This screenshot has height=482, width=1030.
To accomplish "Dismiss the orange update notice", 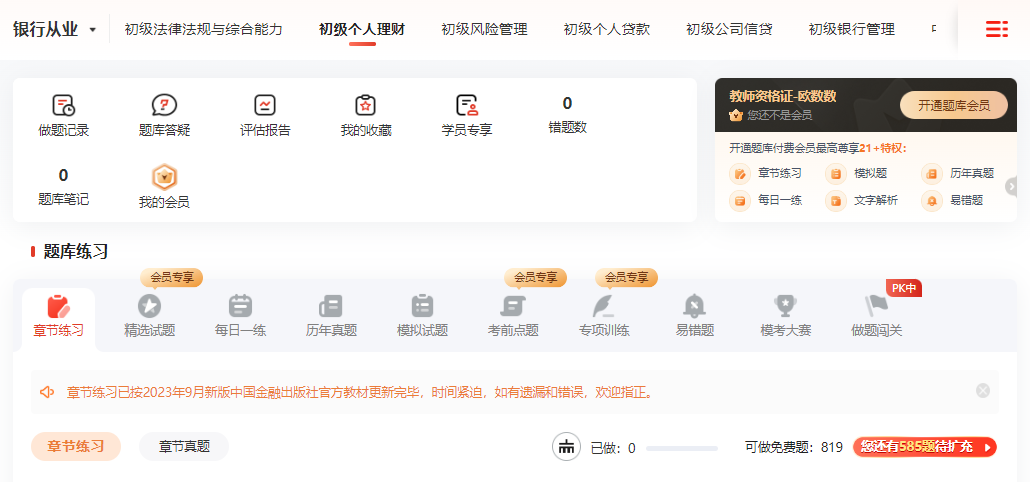I will click(x=983, y=391).
